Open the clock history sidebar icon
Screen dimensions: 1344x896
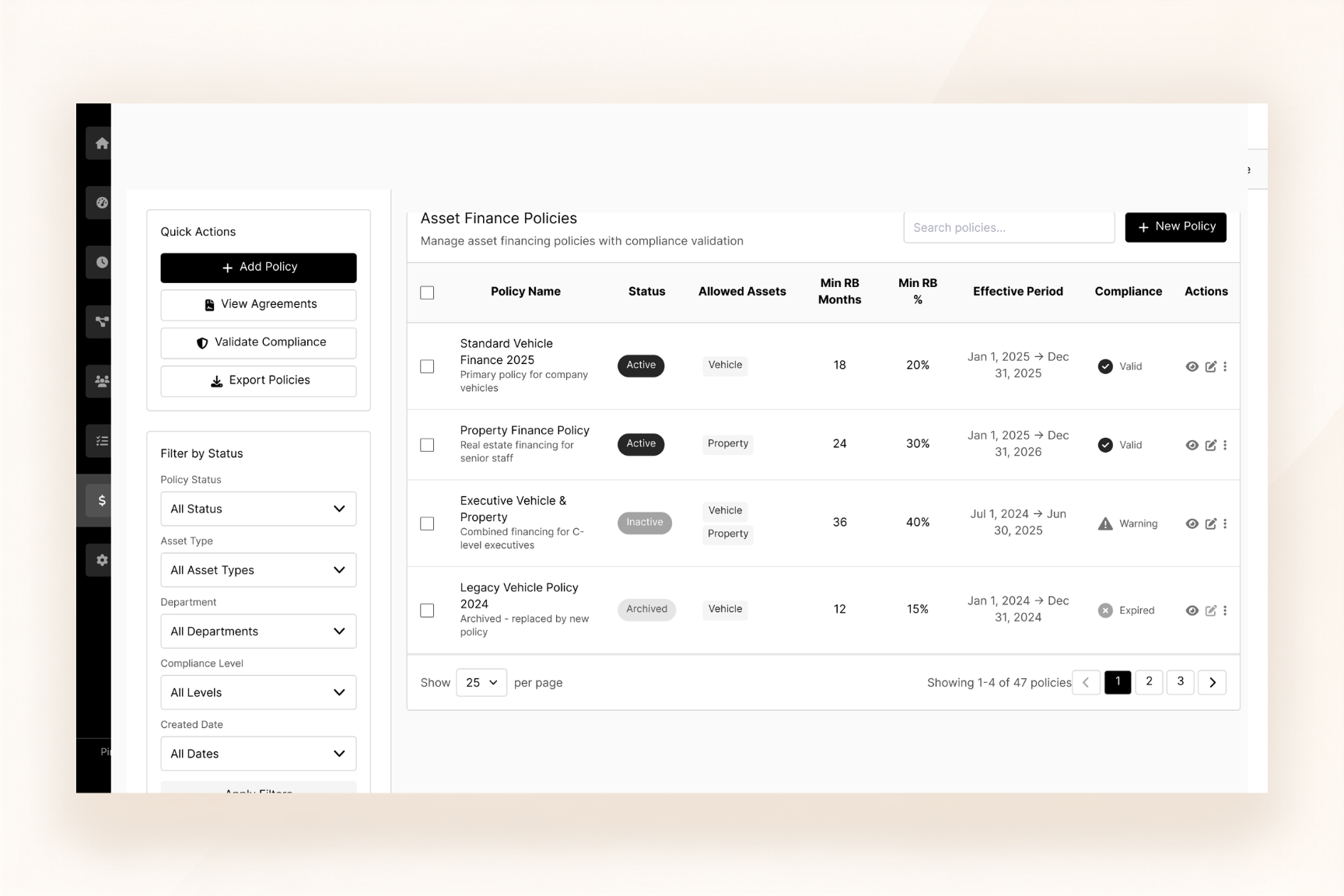point(101,262)
